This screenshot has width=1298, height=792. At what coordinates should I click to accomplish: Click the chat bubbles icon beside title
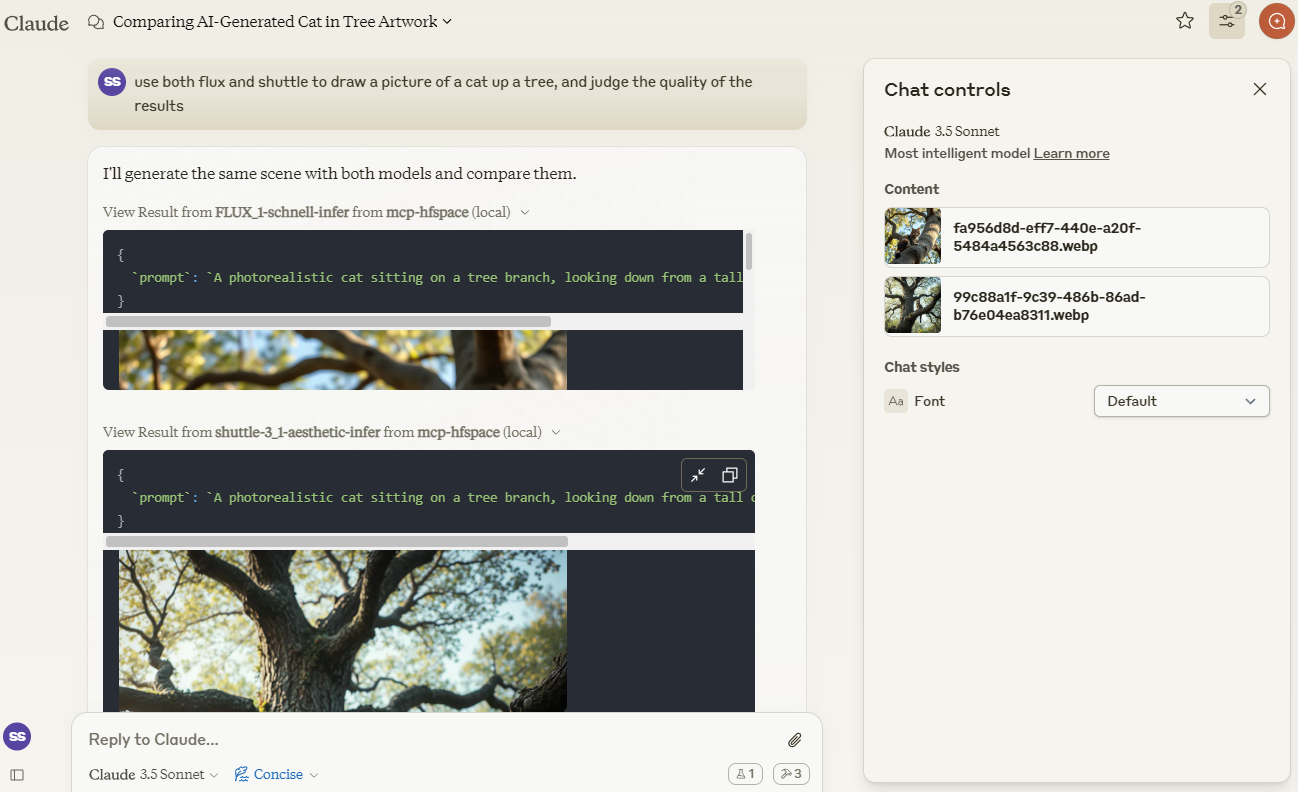click(97, 21)
